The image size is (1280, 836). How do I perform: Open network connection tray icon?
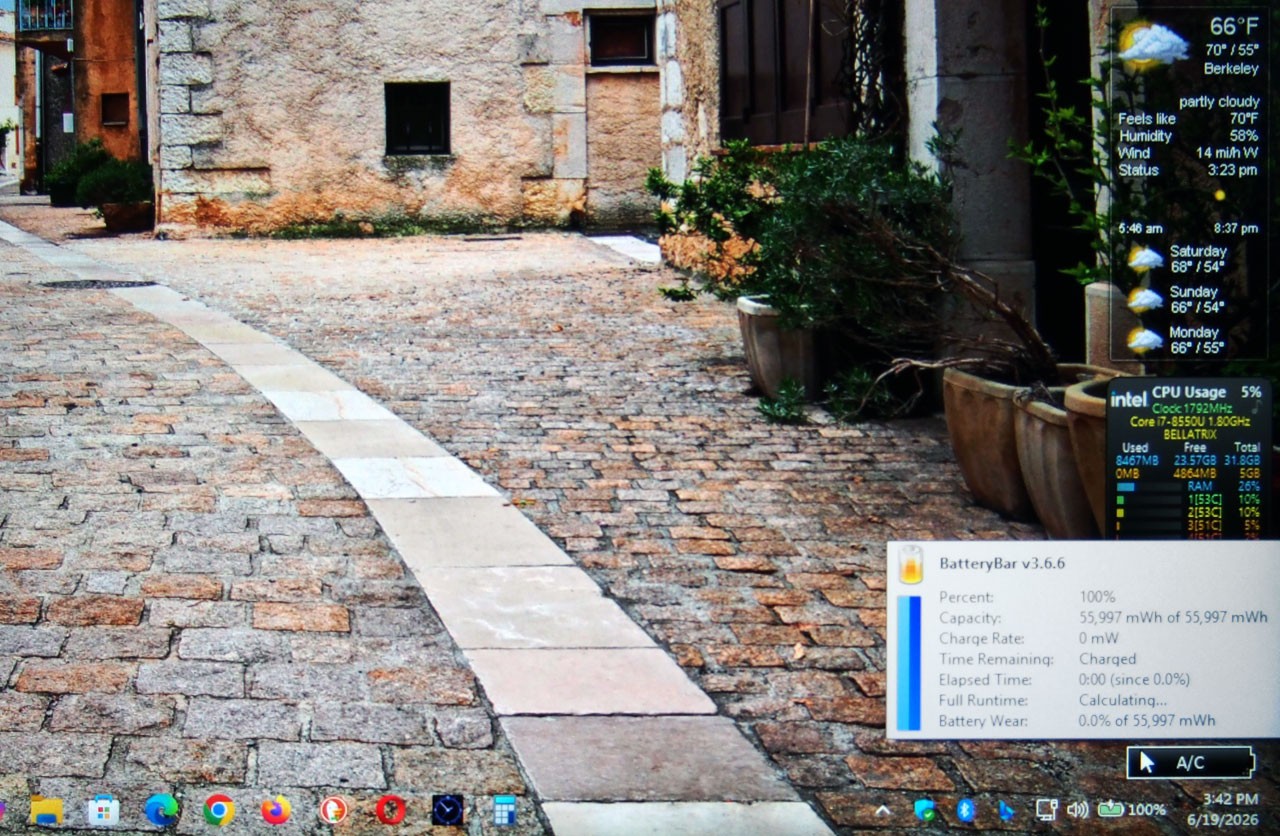pos(1046,810)
